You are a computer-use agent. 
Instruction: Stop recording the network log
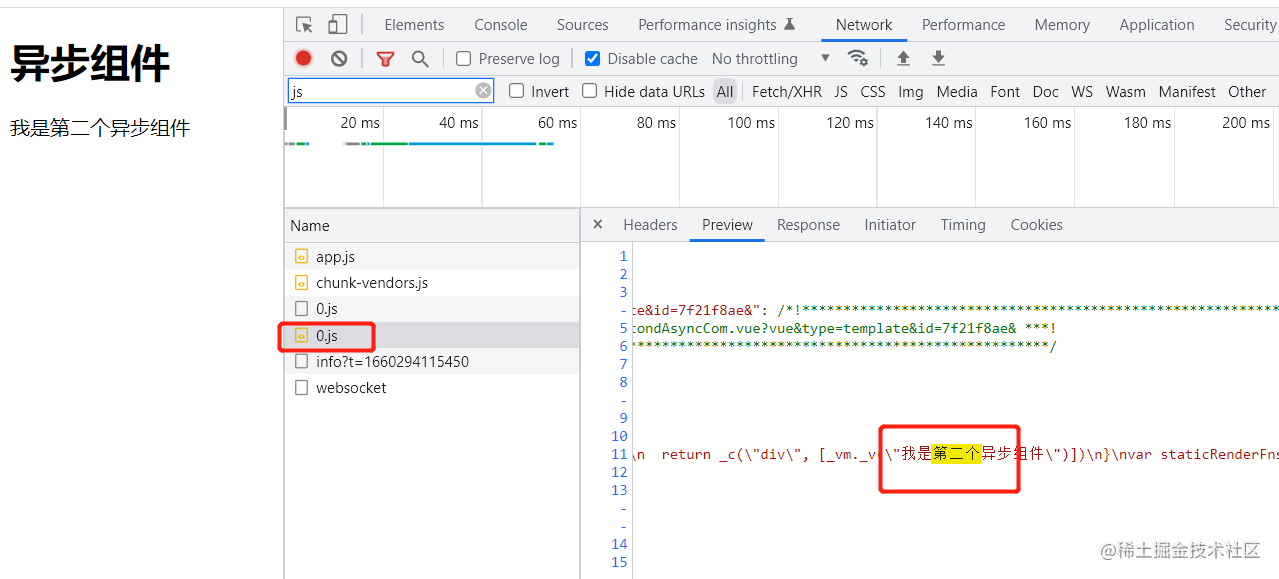tap(304, 59)
